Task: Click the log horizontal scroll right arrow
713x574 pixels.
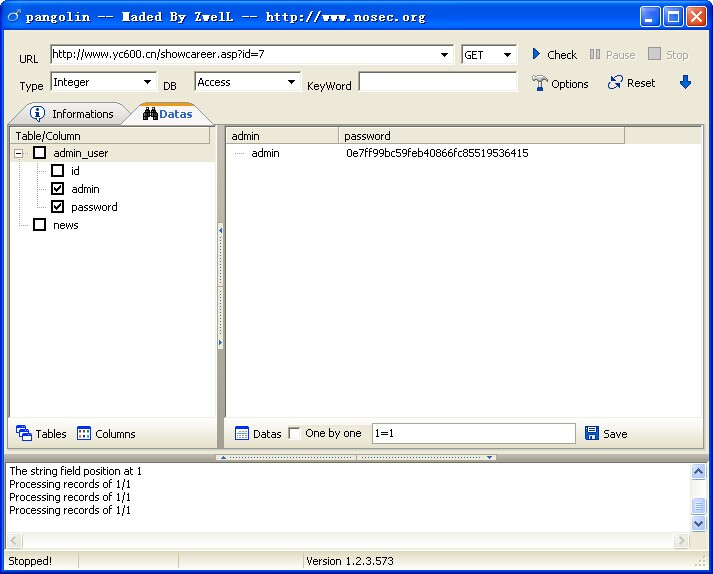Action: pos(681,540)
